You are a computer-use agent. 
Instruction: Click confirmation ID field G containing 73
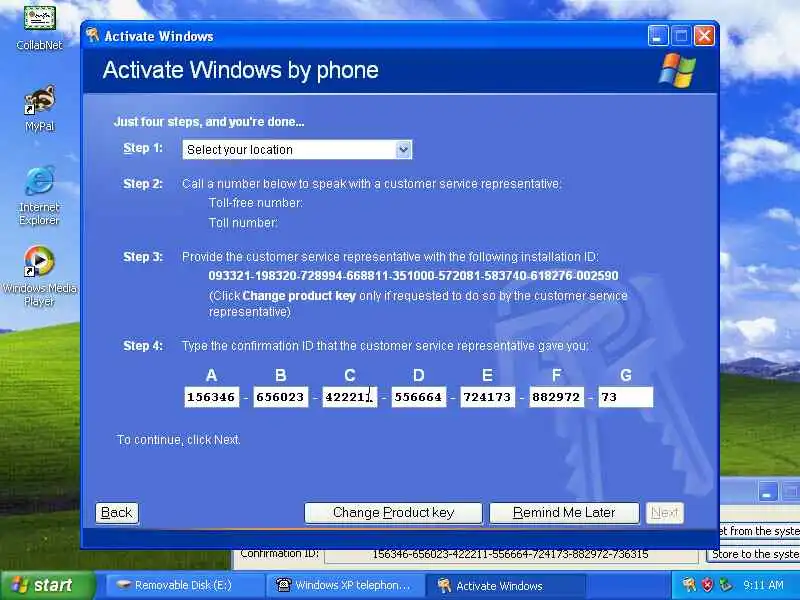point(626,397)
